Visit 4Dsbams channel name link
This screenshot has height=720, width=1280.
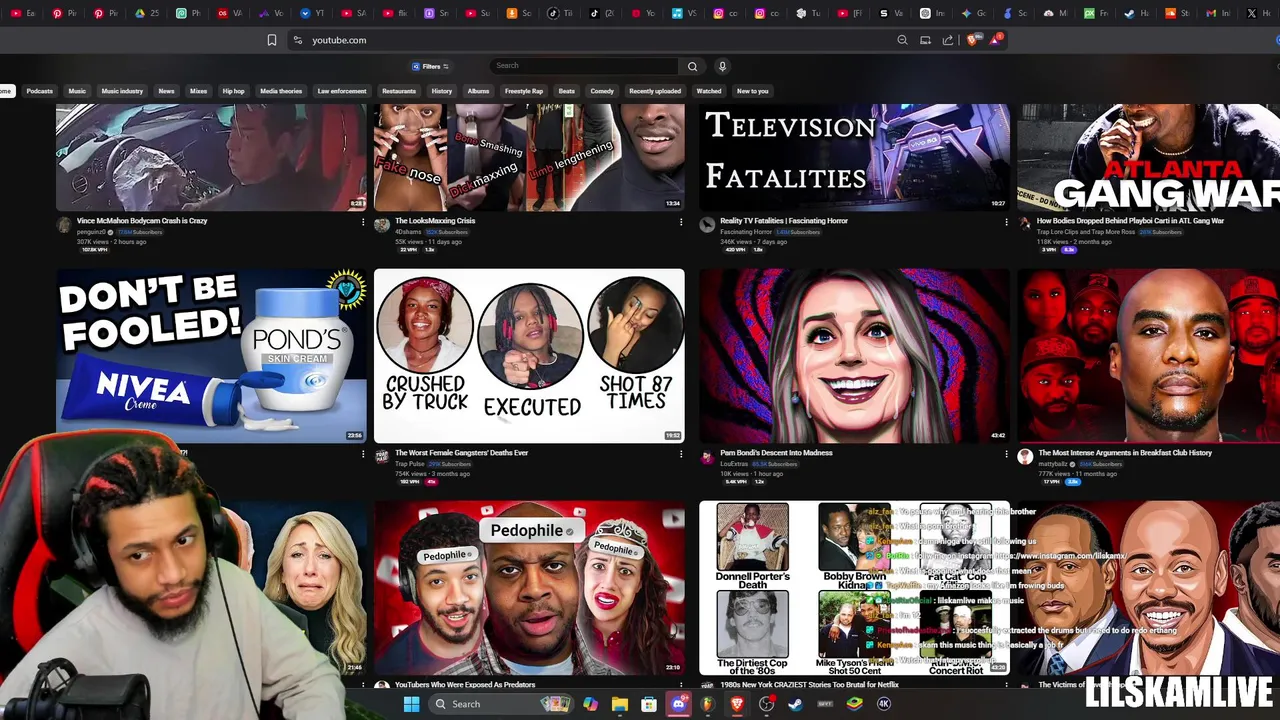click(408, 232)
